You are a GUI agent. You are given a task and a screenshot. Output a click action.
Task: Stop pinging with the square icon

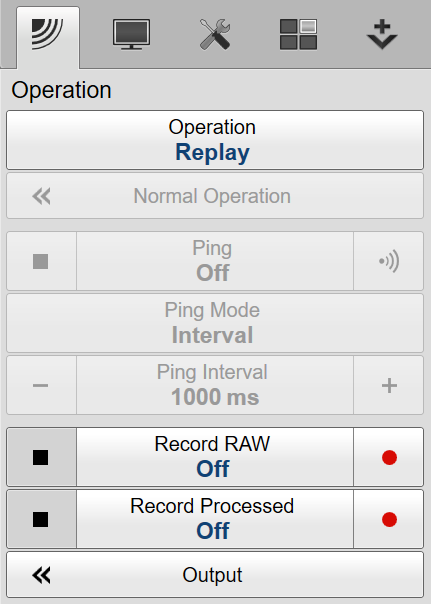pos(41,261)
